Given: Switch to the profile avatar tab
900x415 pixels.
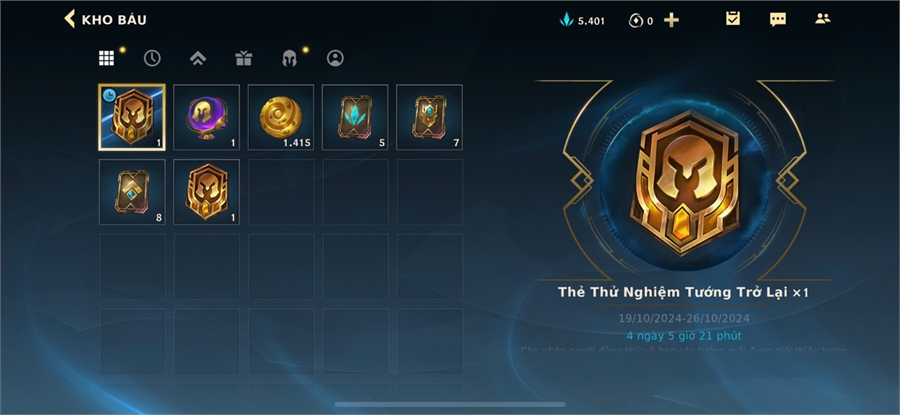Looking at the screenshot, I should coord(335,58).
